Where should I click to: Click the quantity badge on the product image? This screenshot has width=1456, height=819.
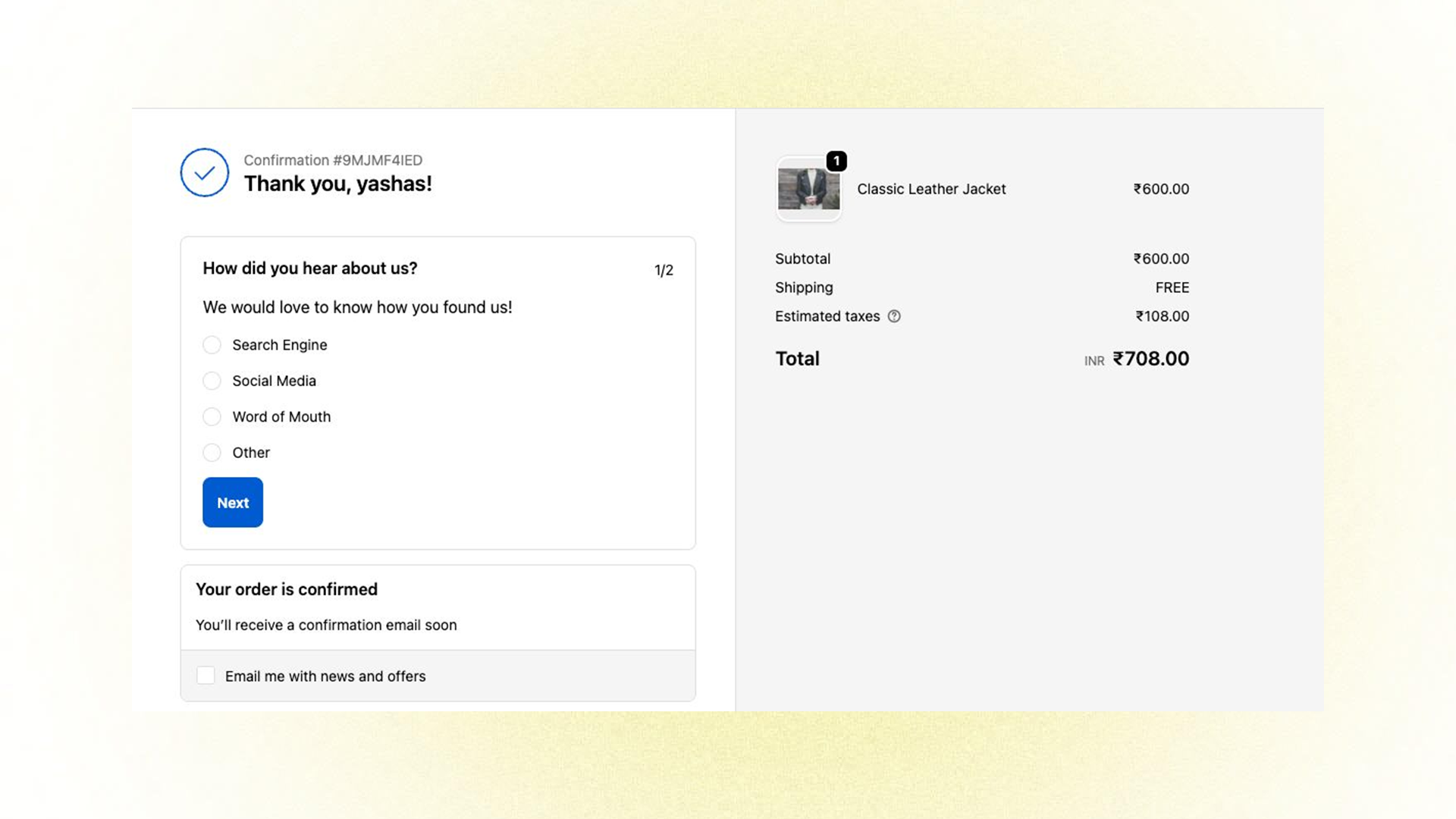836,161
